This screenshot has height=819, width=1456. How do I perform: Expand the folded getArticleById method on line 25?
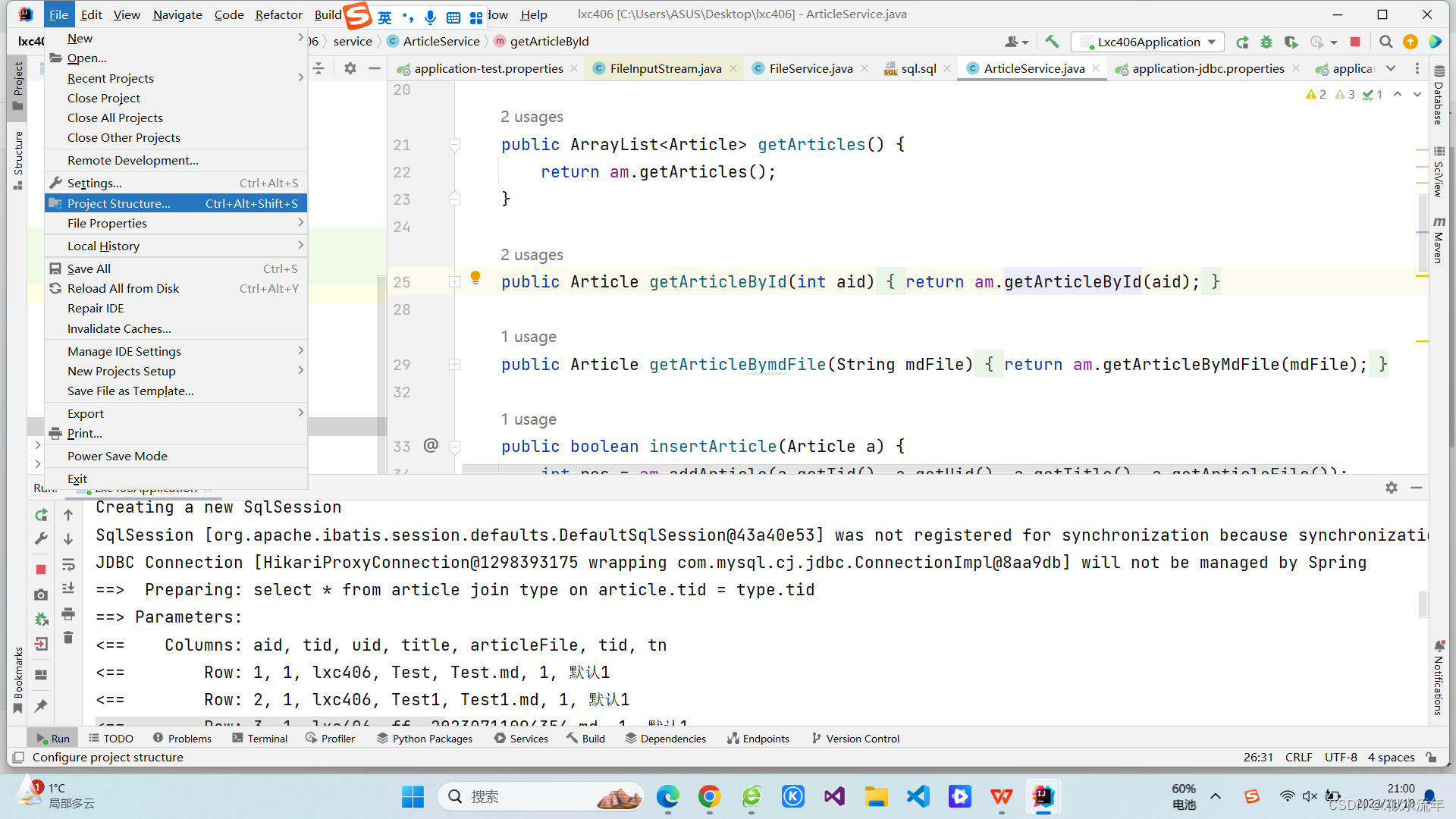[454, 282]
